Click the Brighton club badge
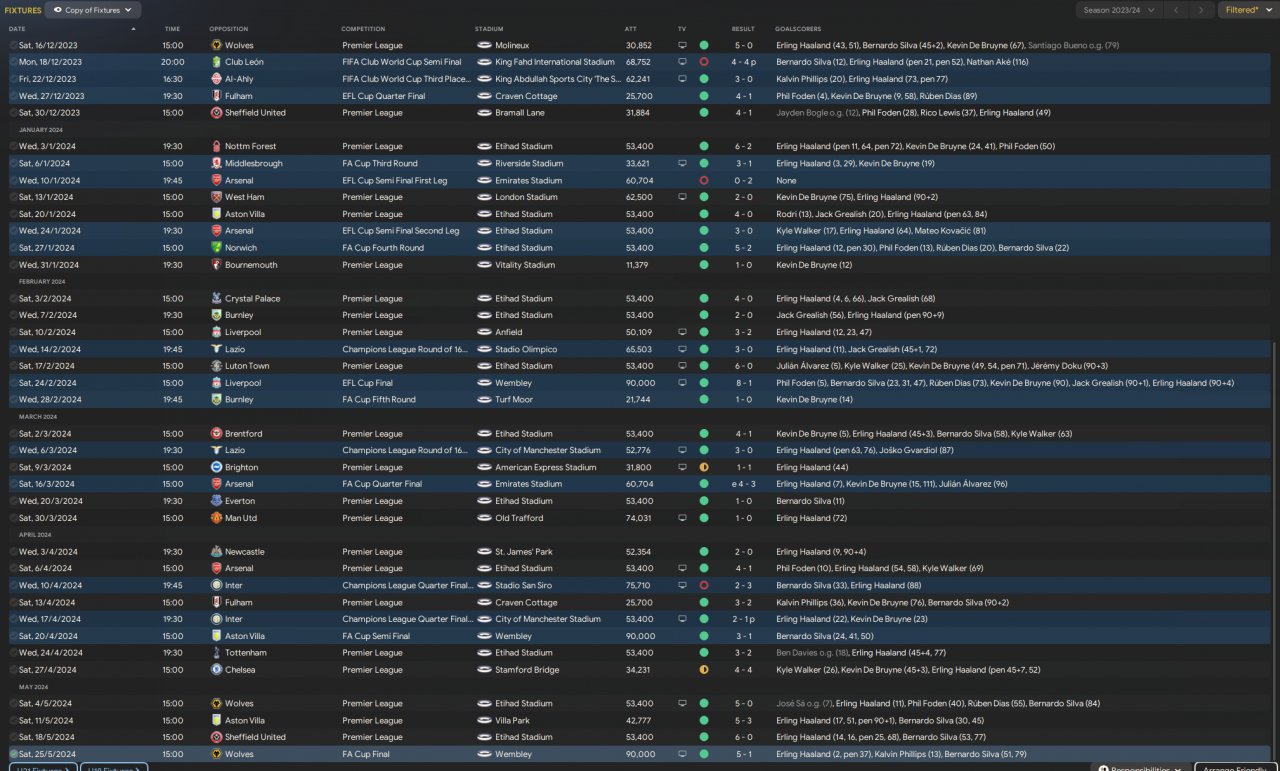The width and height of the screenshot is (1280, 771). point(216,468)
